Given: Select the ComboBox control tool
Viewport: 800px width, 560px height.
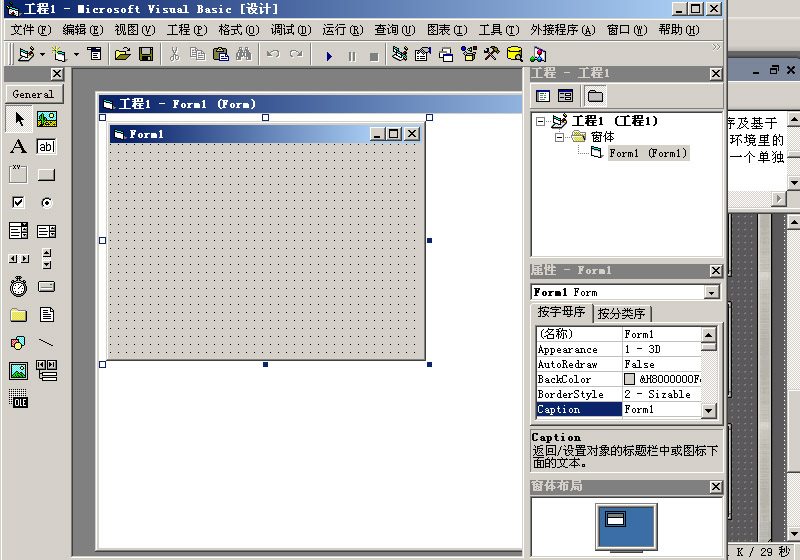Looking at the screenshot, I should pos(19,231).
